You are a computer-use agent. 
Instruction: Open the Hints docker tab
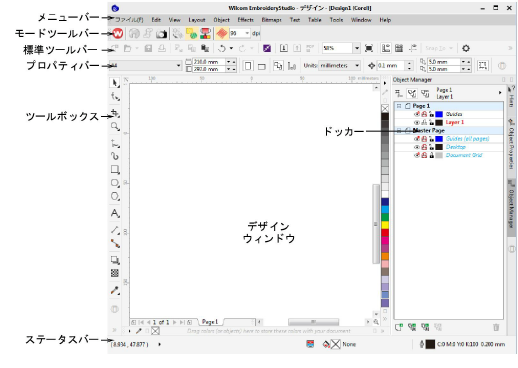[x=512, y=97]
